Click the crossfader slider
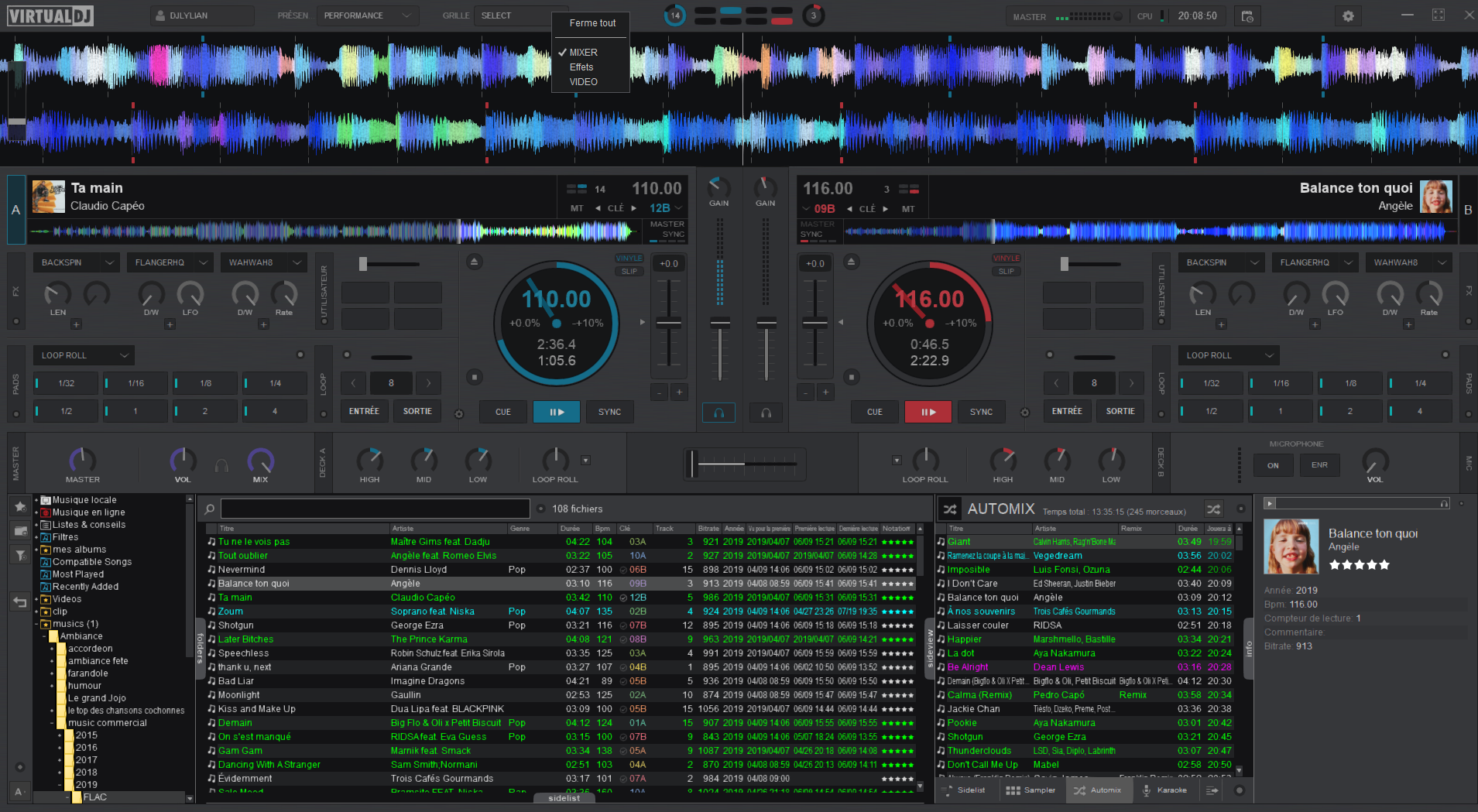The height and width of the screenshot is (812, 1478). coord(746,464)
